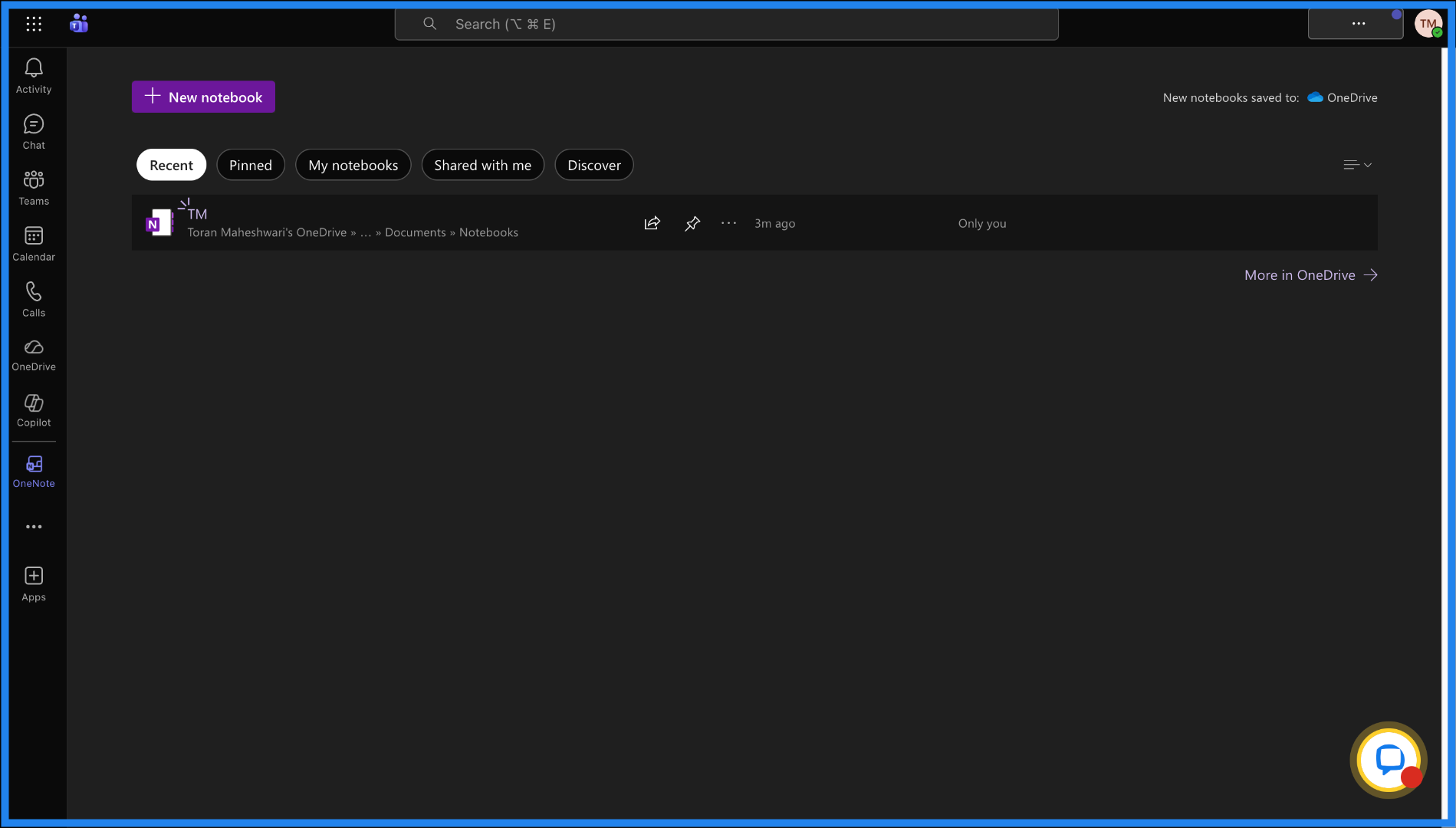Open the floating chat feedback bubble
The height and width of the screenshot is (828, 1456).
(x=1389, y=760)
